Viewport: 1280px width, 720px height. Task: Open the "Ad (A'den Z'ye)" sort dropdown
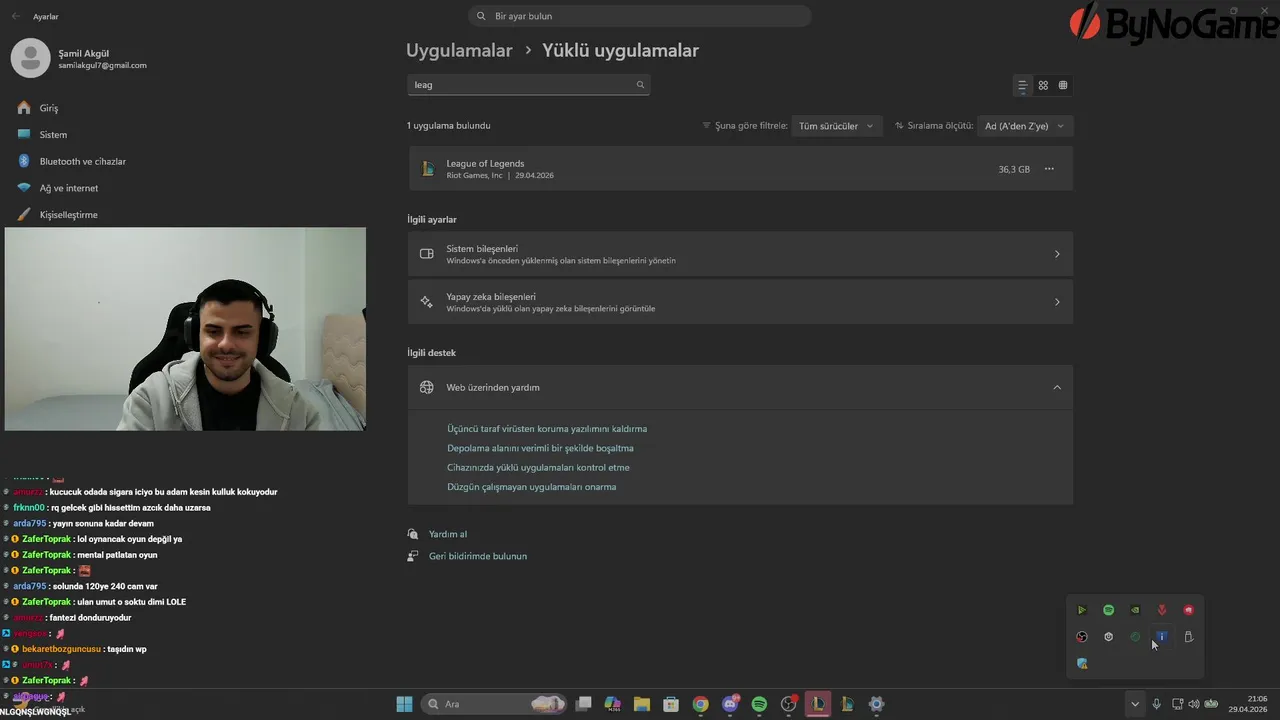[1024, 126]
